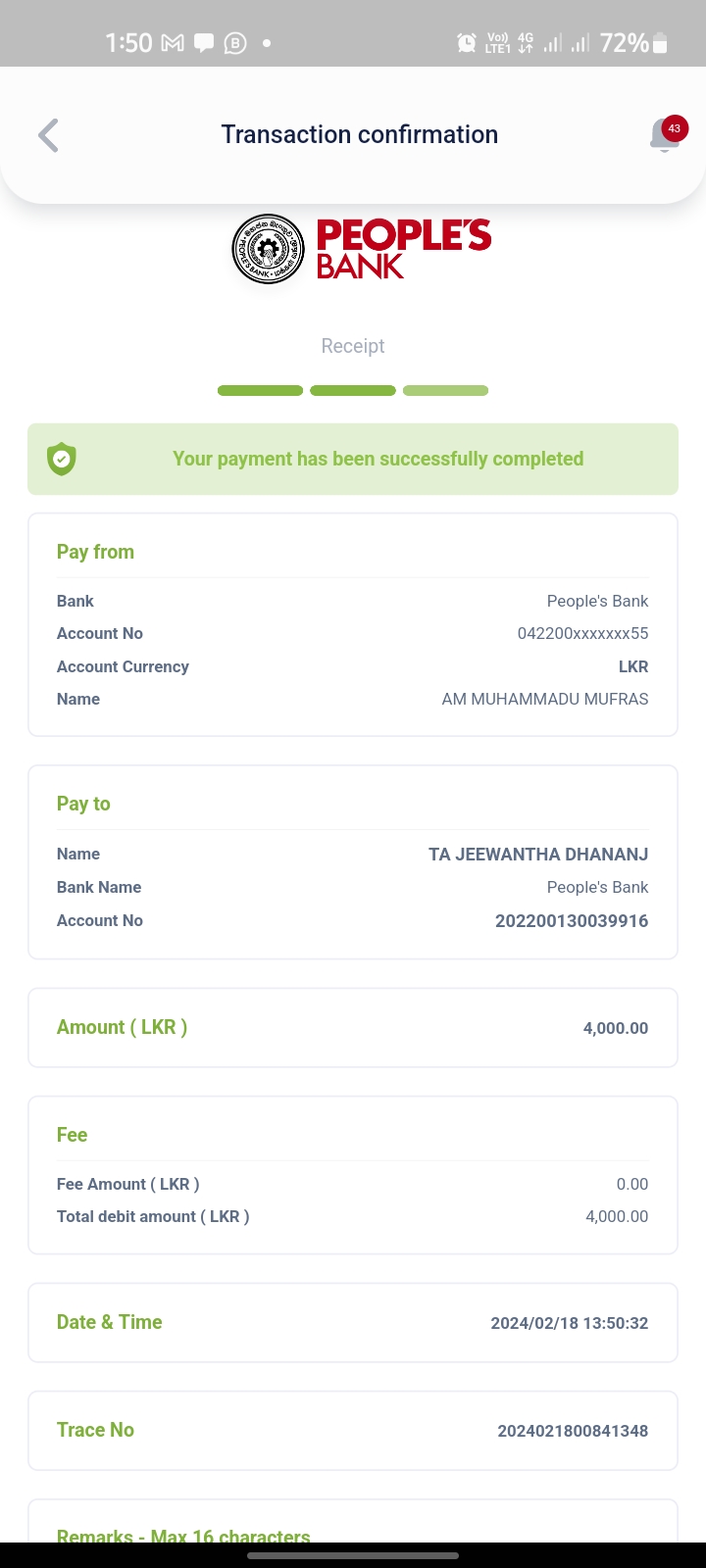Tap the green shield checkmark icon

point(62,459)
